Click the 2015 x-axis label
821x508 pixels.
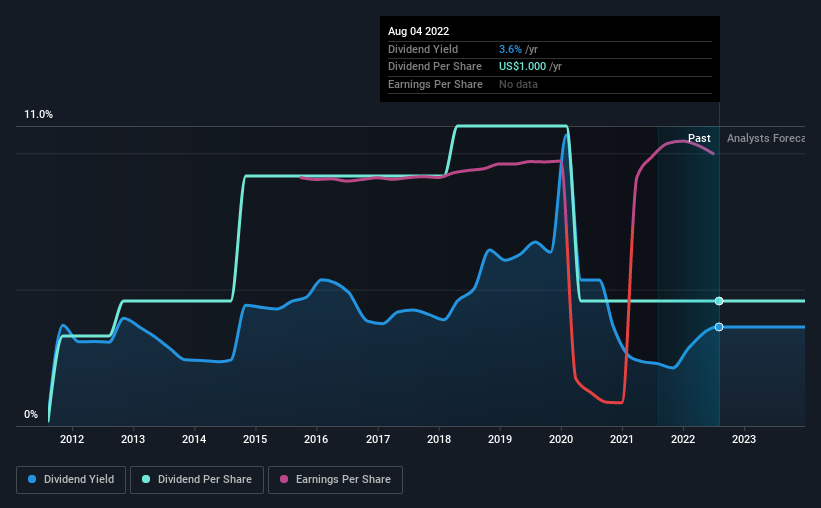click(x=255, y=439)
